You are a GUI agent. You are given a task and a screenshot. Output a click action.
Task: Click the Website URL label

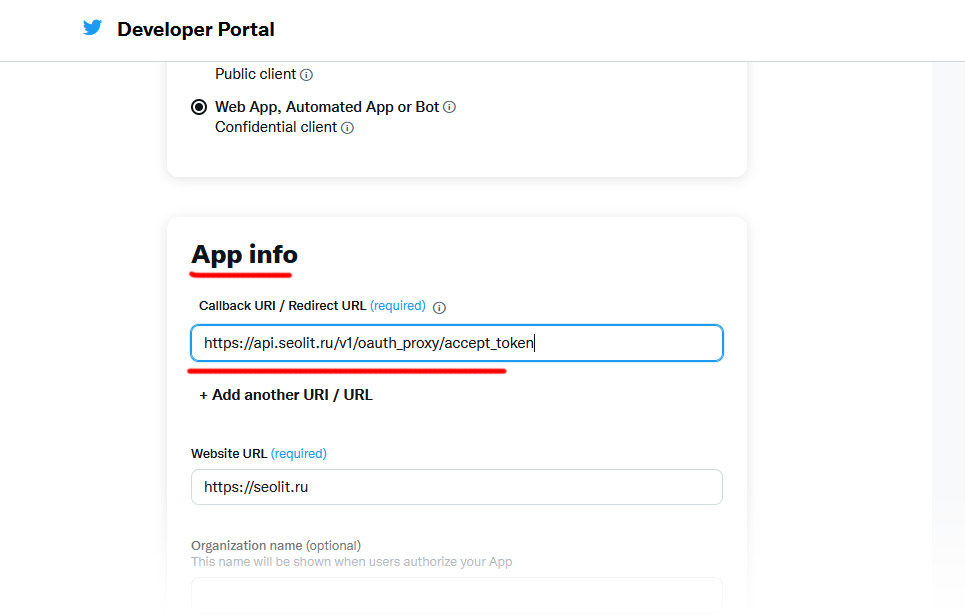[229, 454]
